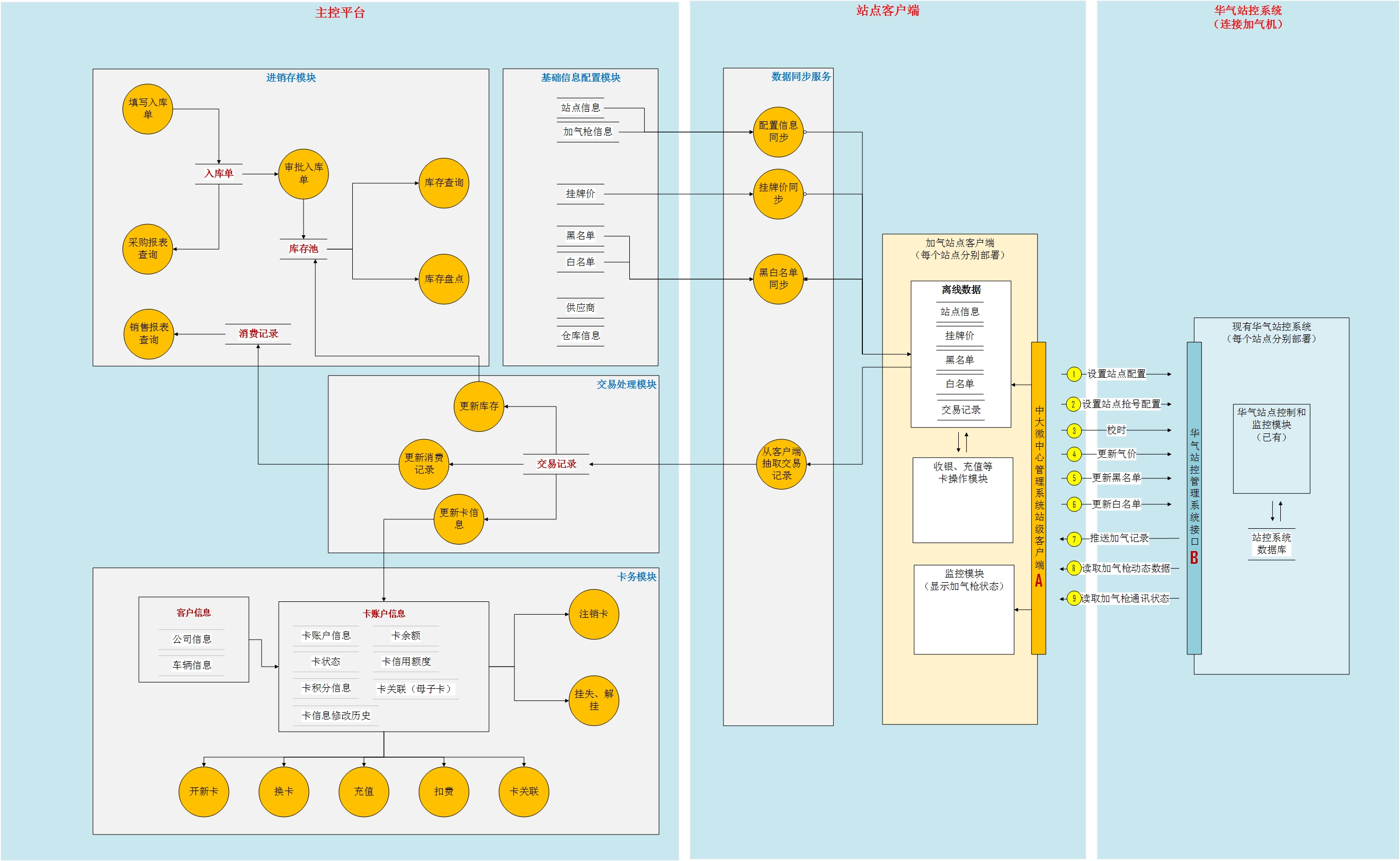Select the vertical orange bar labeled A
The height and width of the screenshot is (861, 1400).
coord(1039,498)
